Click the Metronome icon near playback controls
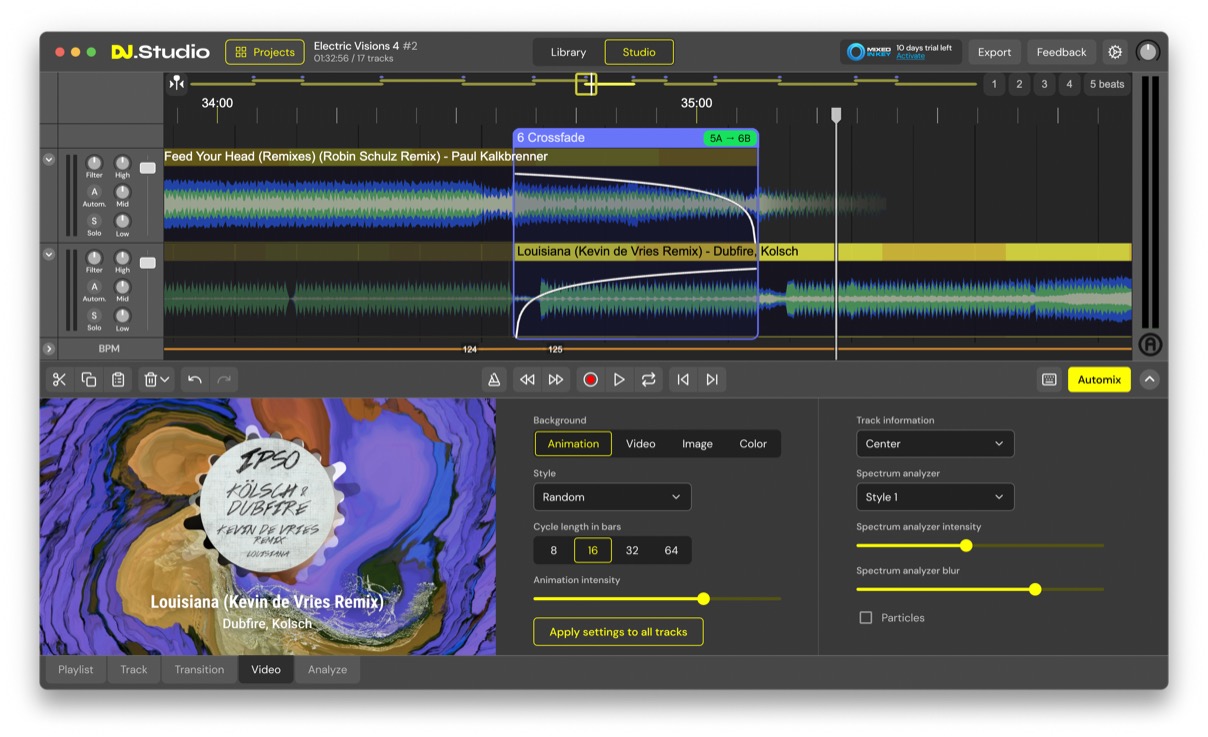Screen dimensions: 1208x737 coord(494,379)
